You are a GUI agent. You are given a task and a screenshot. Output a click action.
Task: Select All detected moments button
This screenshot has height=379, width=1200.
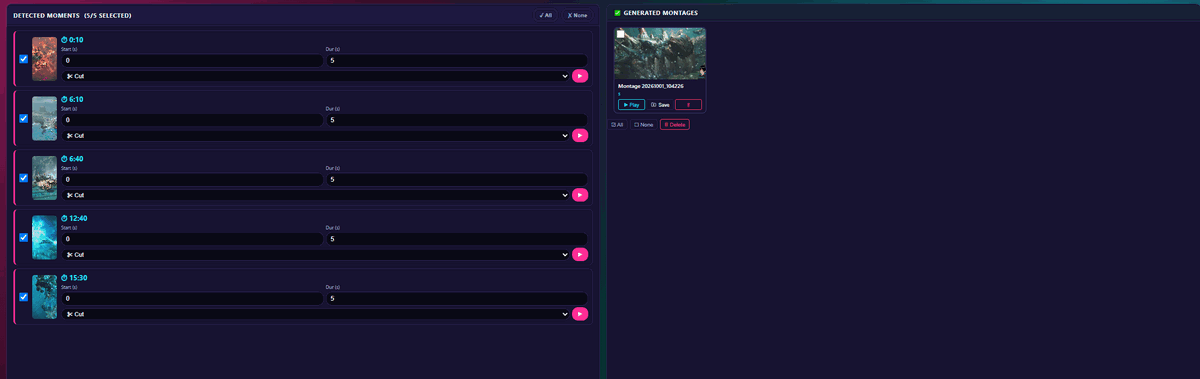pyautogui.click(x=545, y=15)
